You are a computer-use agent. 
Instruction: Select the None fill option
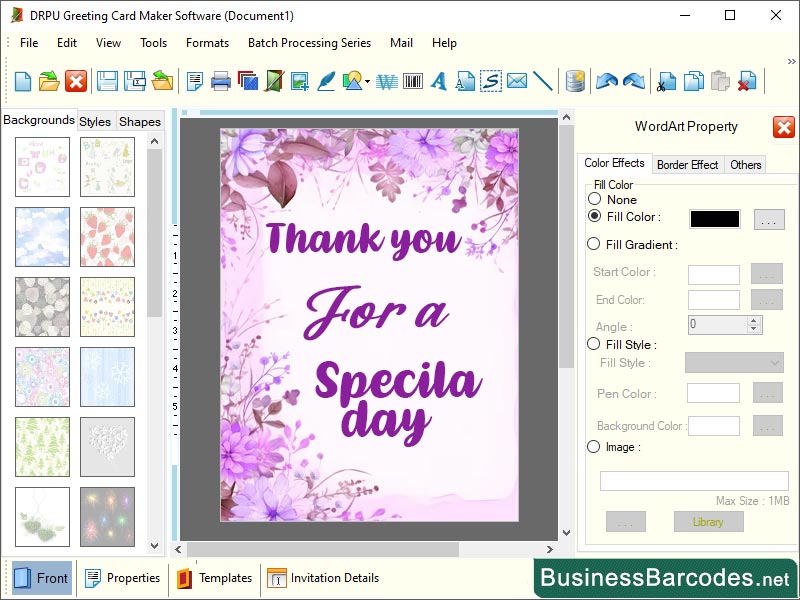[596, 199]
